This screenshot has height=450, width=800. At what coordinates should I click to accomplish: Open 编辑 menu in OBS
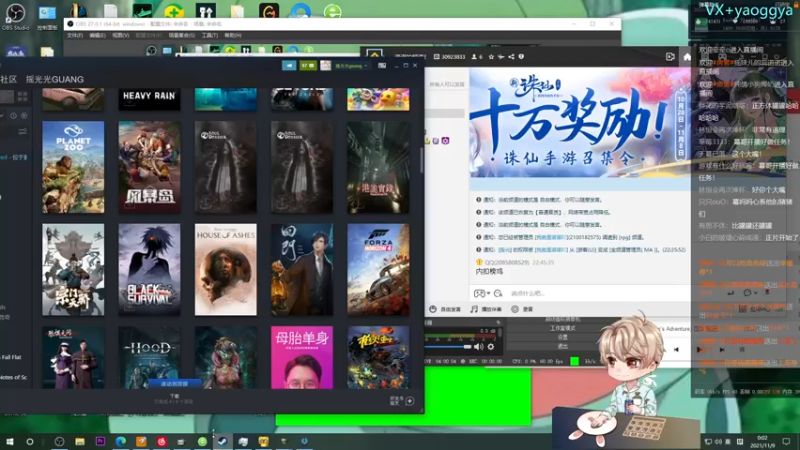pyautogui.click(x=97, y=35)
